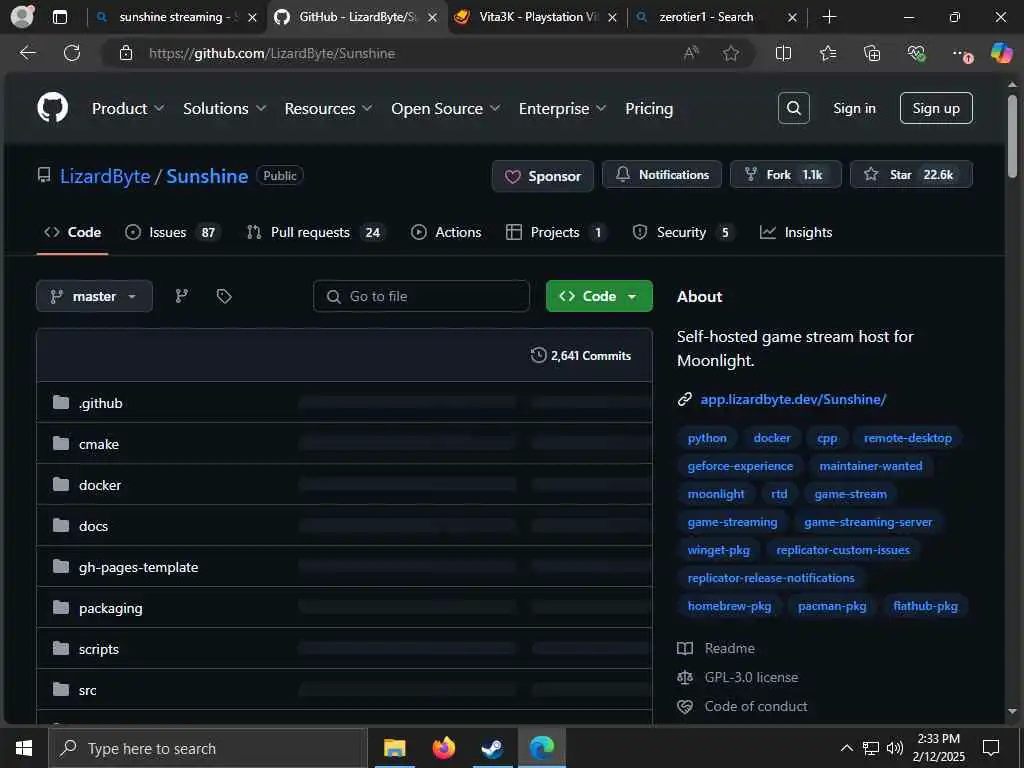Click the page vertical scrollbar thumb
Viewport: 1024px width, 768px height.
tap(1012, 136)
